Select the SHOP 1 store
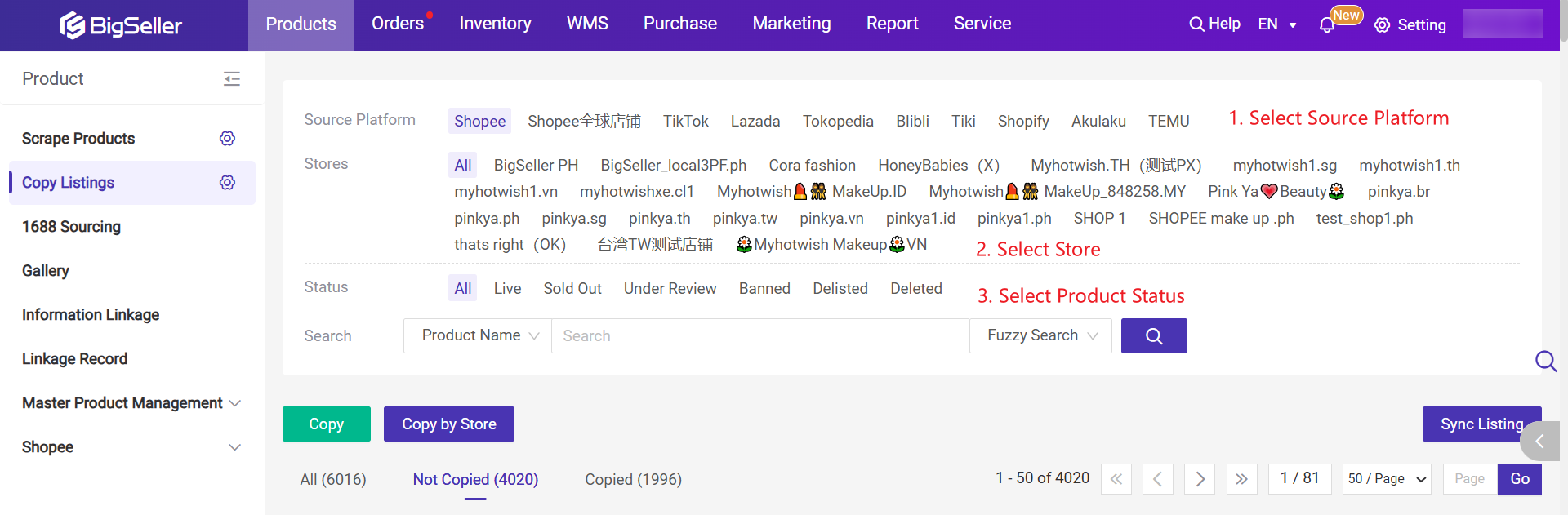Screen dimensions: 1568x515 point(1099,218)
